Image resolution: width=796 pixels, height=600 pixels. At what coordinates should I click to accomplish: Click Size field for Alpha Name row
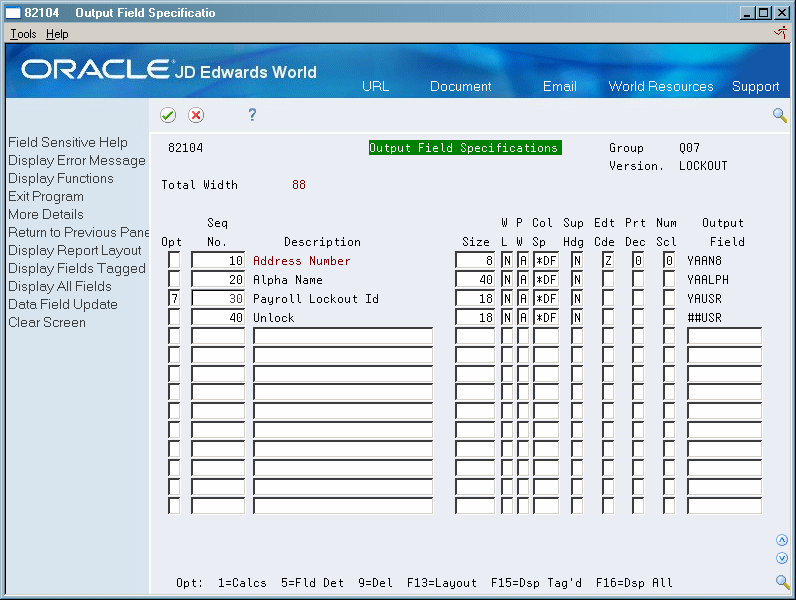tap(475, 279)
